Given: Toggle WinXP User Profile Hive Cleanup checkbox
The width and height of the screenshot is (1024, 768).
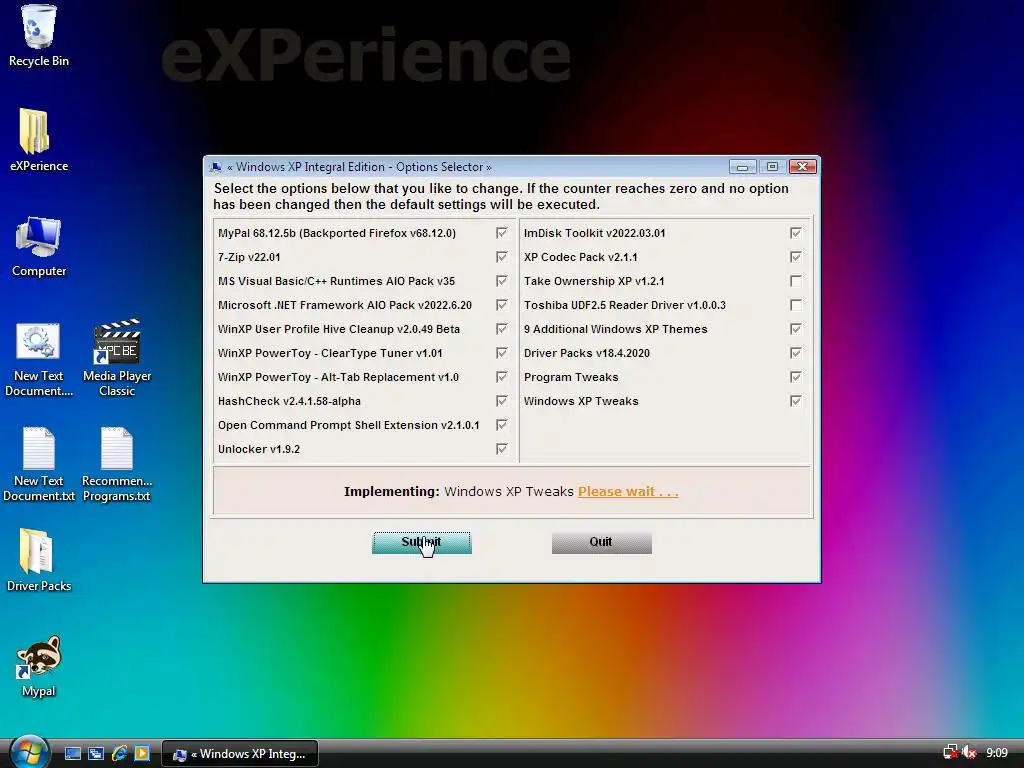Looking at the screenshot, I should [x=502, y=329].
